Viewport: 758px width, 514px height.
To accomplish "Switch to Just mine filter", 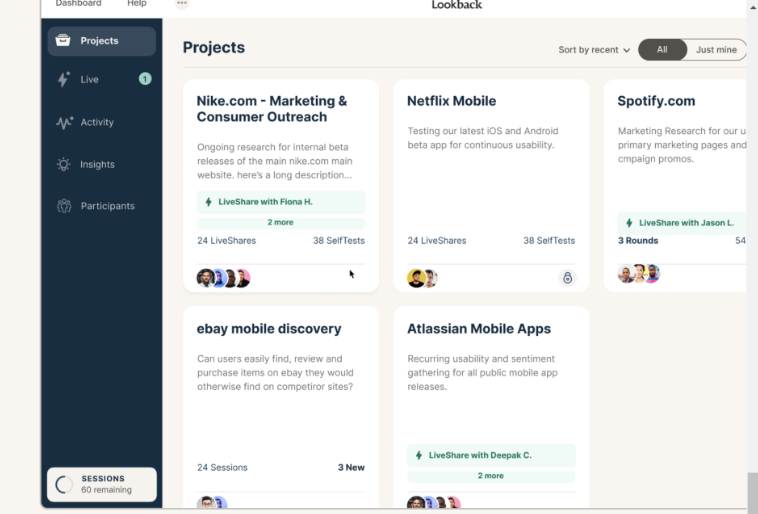I will pyautogui.click(x=716, y=50).
